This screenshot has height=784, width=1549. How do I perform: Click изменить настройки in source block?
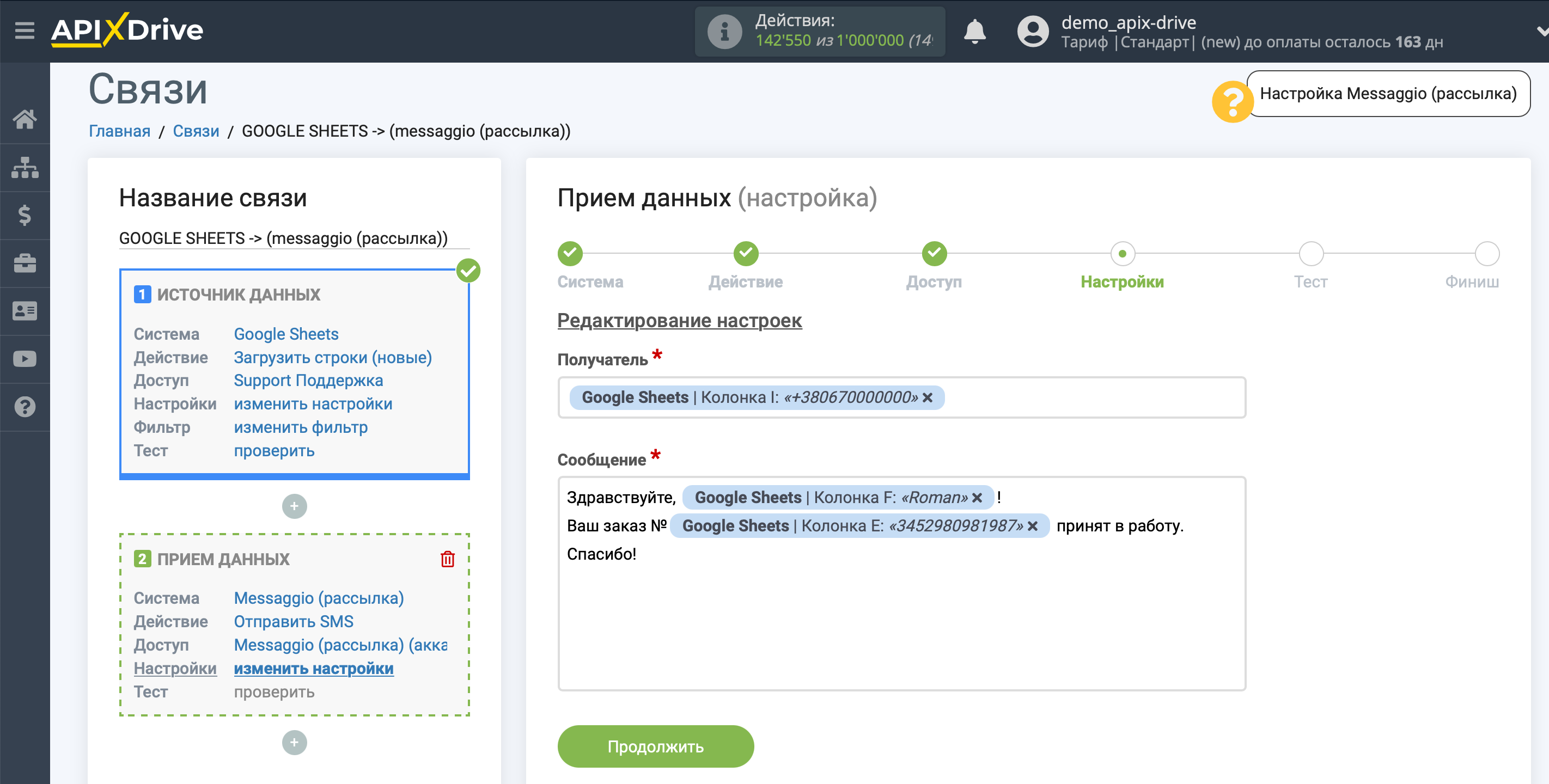[x=313, y=404]
